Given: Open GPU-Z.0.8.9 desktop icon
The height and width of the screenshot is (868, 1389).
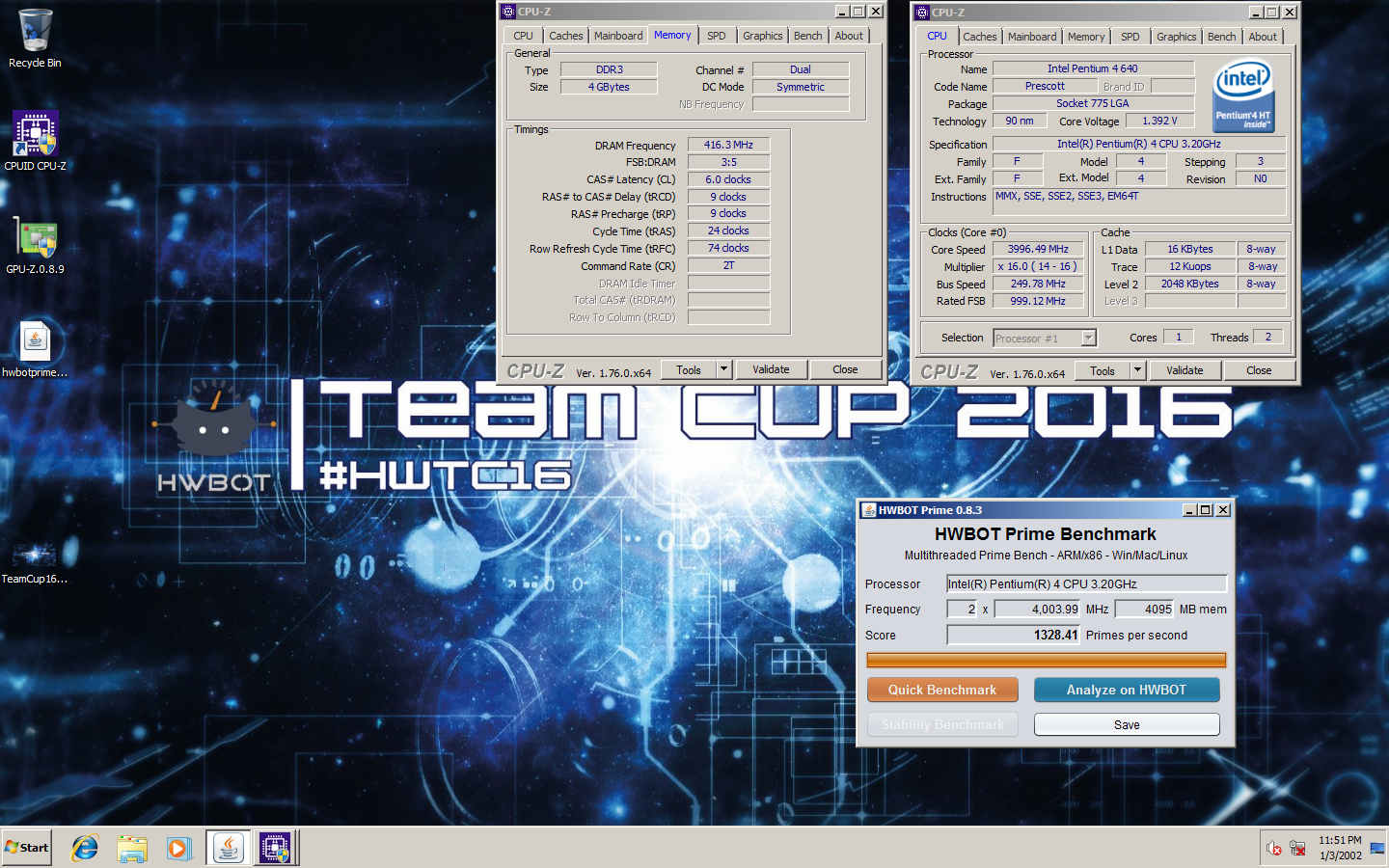Looking at the screenshot, I should click(x=35, y=245).
